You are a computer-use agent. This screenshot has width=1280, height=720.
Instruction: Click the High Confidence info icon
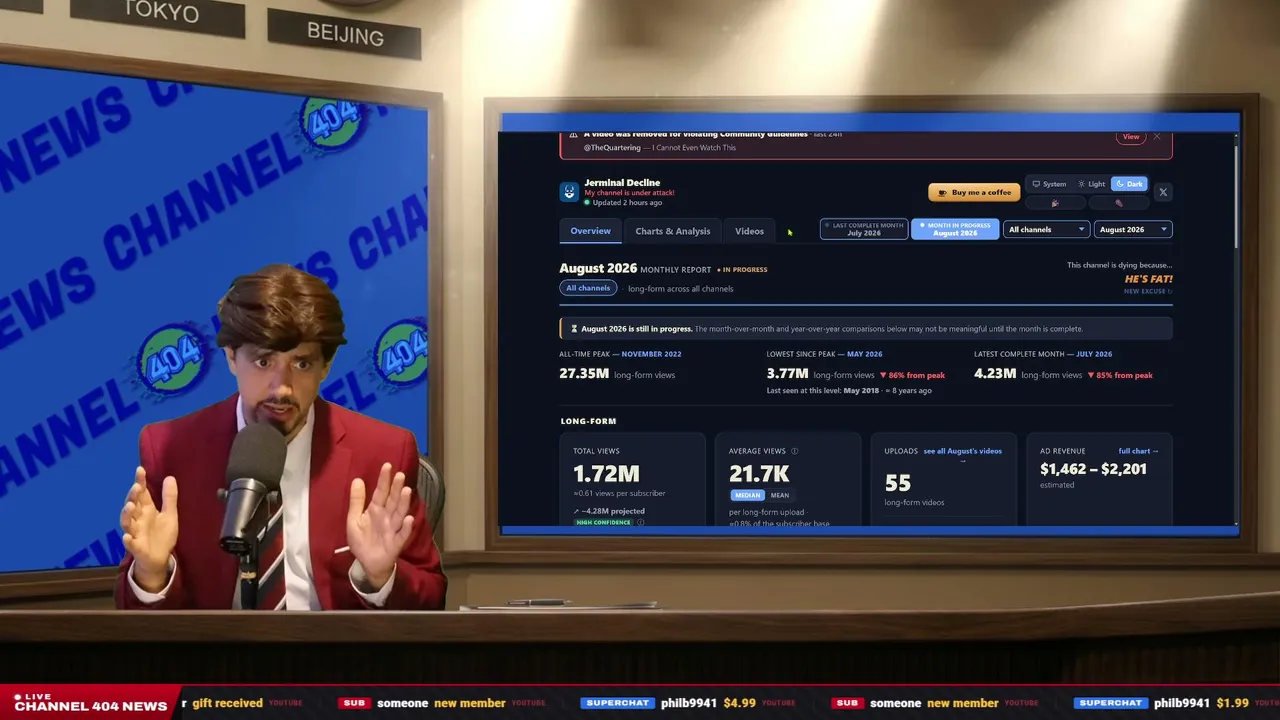(641, 522)
